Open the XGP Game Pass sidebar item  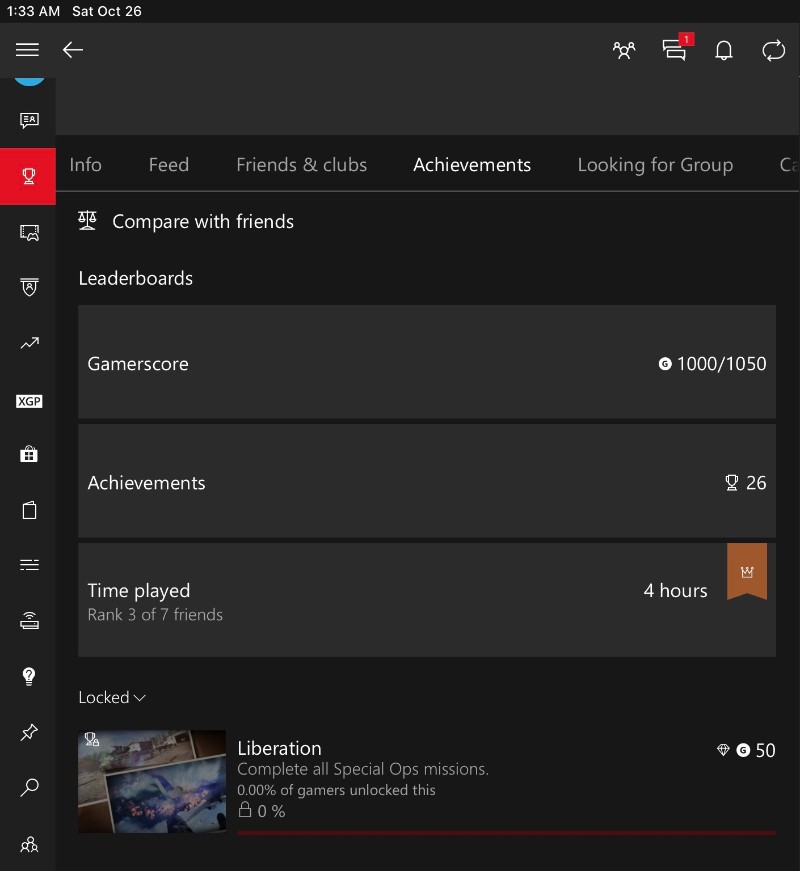click(x=29, y=401)
